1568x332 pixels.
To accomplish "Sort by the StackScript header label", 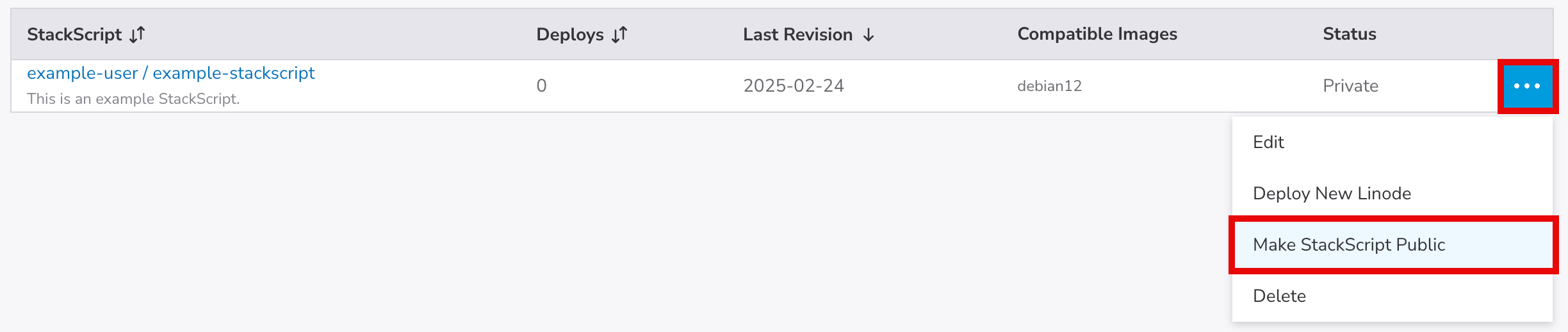I will (74, 35).
